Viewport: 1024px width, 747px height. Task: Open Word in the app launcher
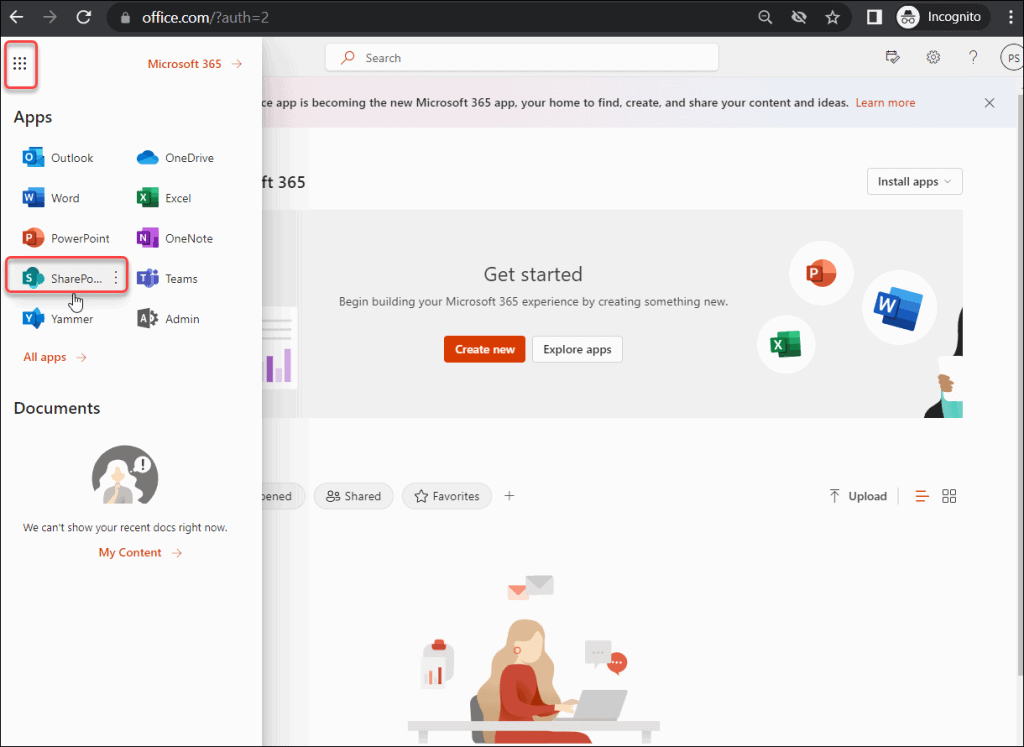pyautogui.click(x=51, y=198)
